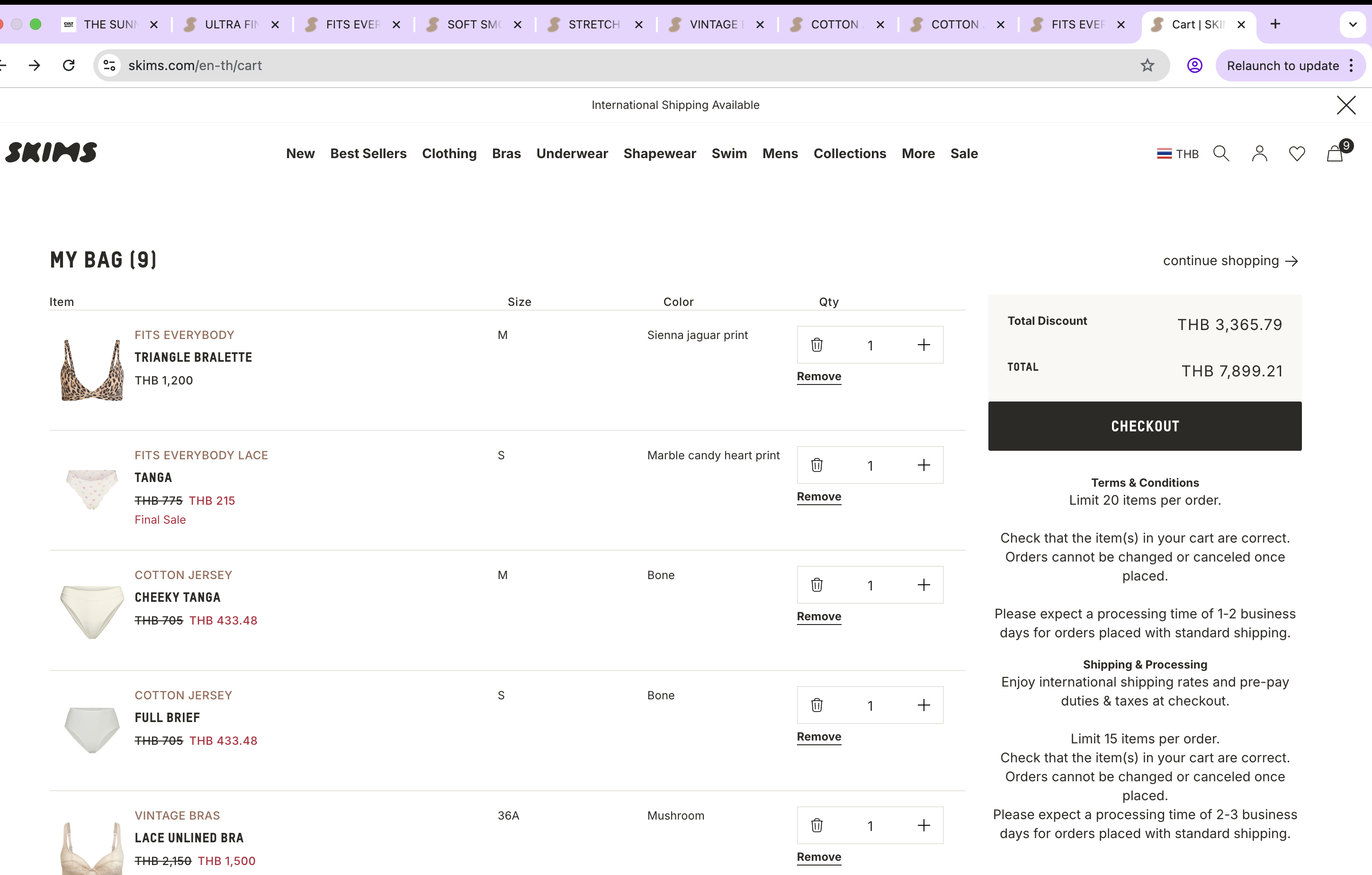Viewport: 1372px width, 875px height.
Task: Open the Cheeky Tanga product thumbnail
Action: point(92,612)
